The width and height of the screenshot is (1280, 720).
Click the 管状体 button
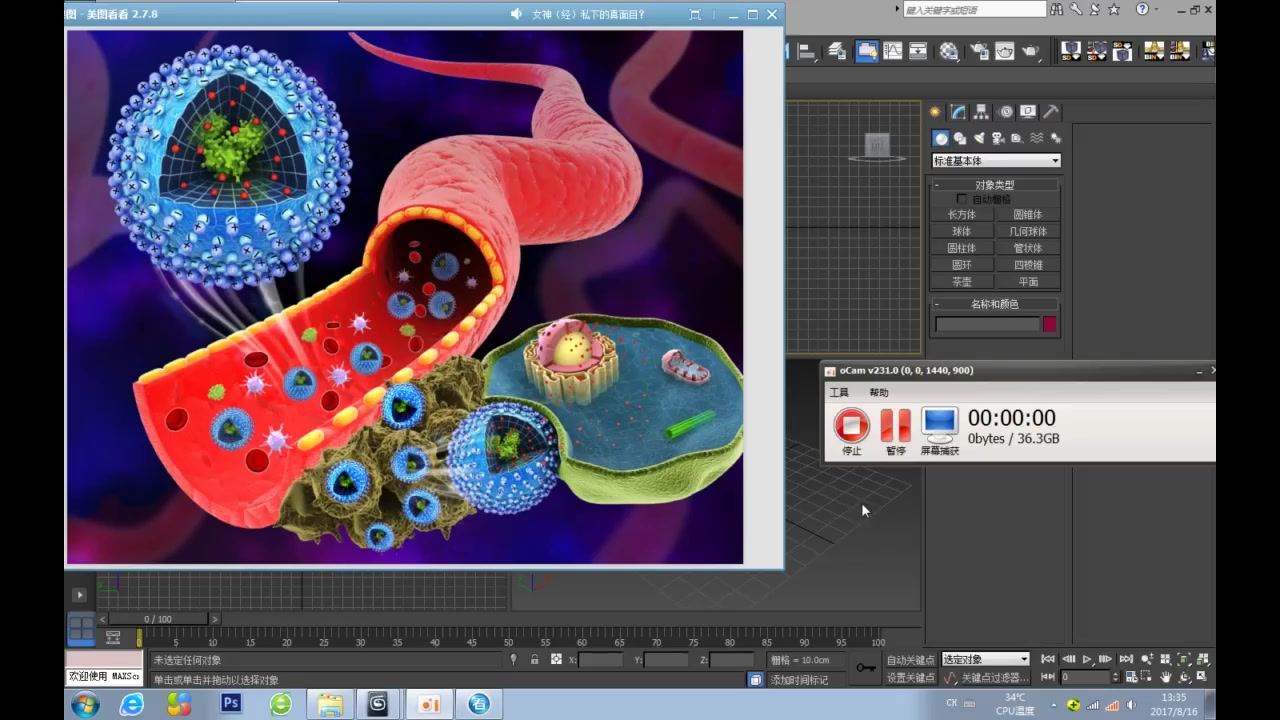tap(1028, 248)
